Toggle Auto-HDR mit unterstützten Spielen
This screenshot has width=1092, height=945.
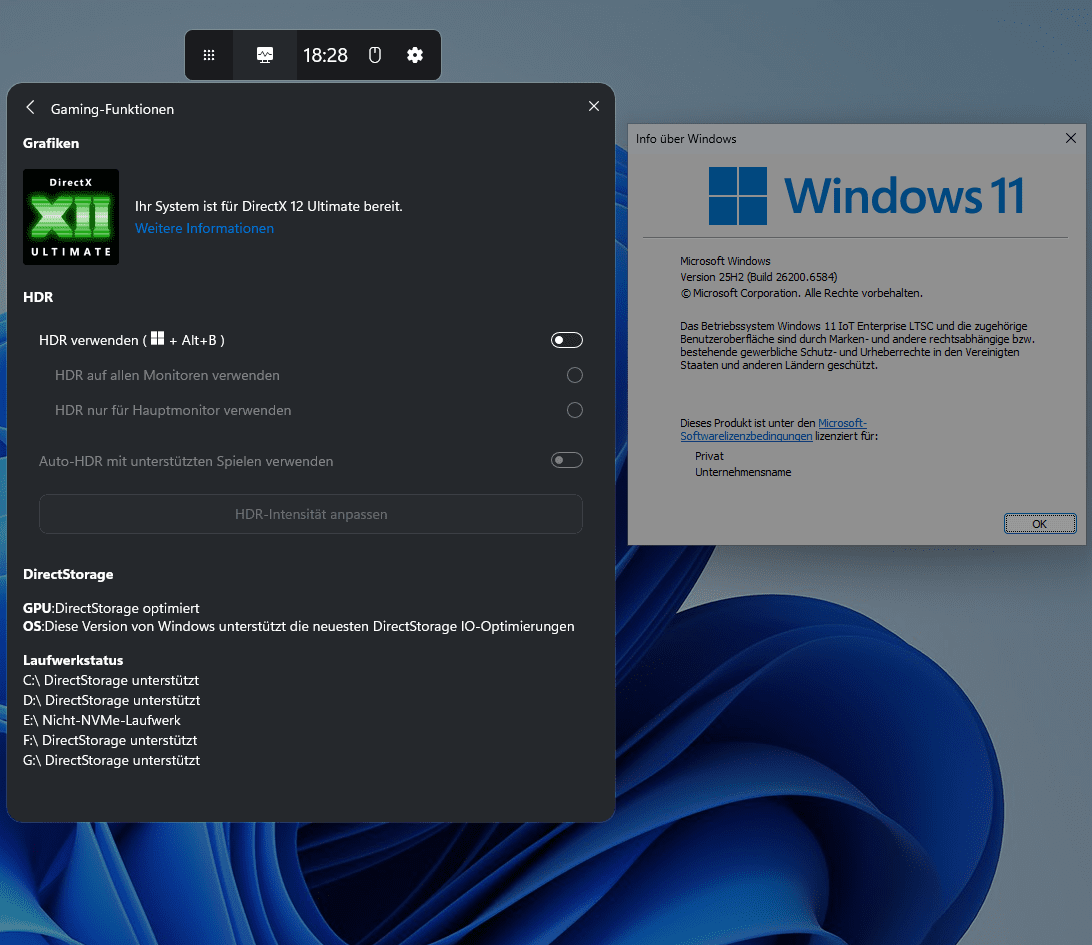[x=566, y=460]
